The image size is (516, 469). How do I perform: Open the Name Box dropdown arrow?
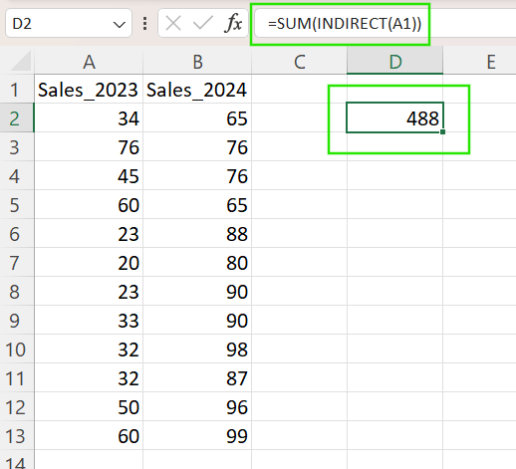pos(119,24)
